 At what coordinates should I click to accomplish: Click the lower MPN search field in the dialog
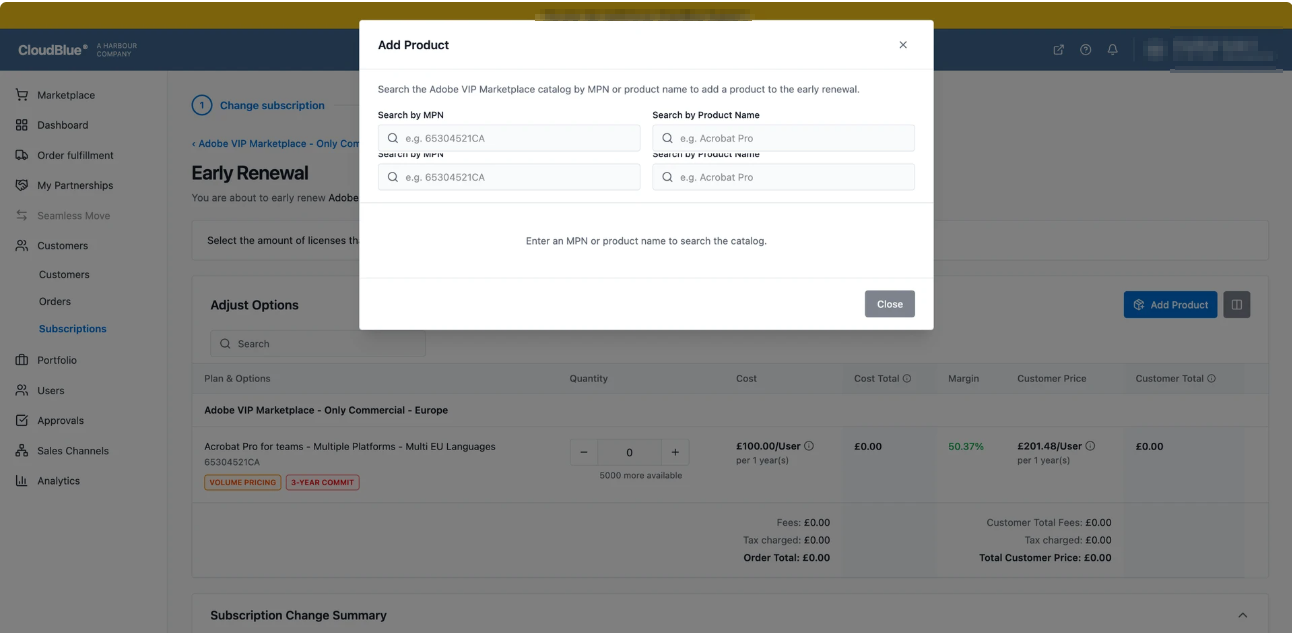tap(509, 177)
